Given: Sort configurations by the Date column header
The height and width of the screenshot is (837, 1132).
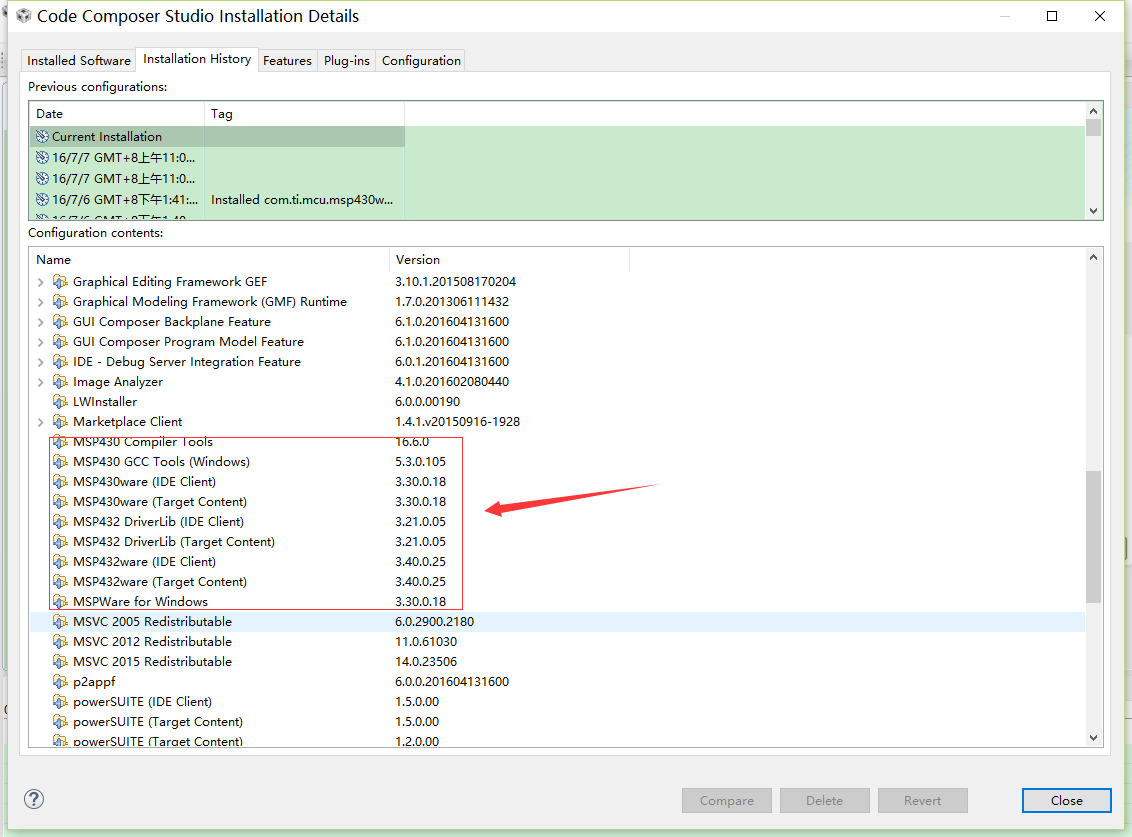Looking at the screenshot, I should [117, 114].
